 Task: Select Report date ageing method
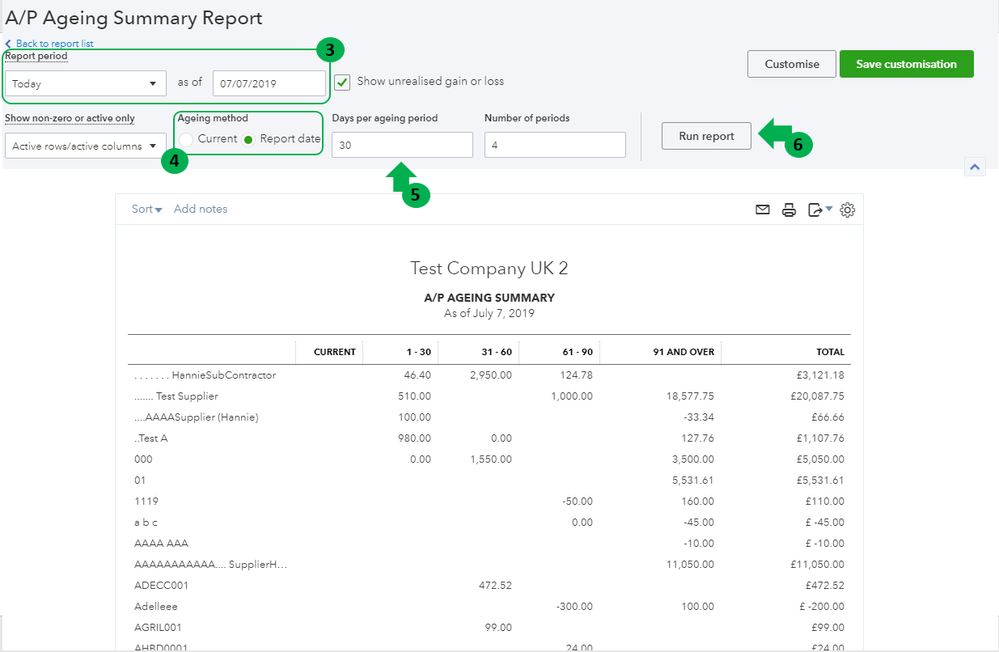point(249,139)
